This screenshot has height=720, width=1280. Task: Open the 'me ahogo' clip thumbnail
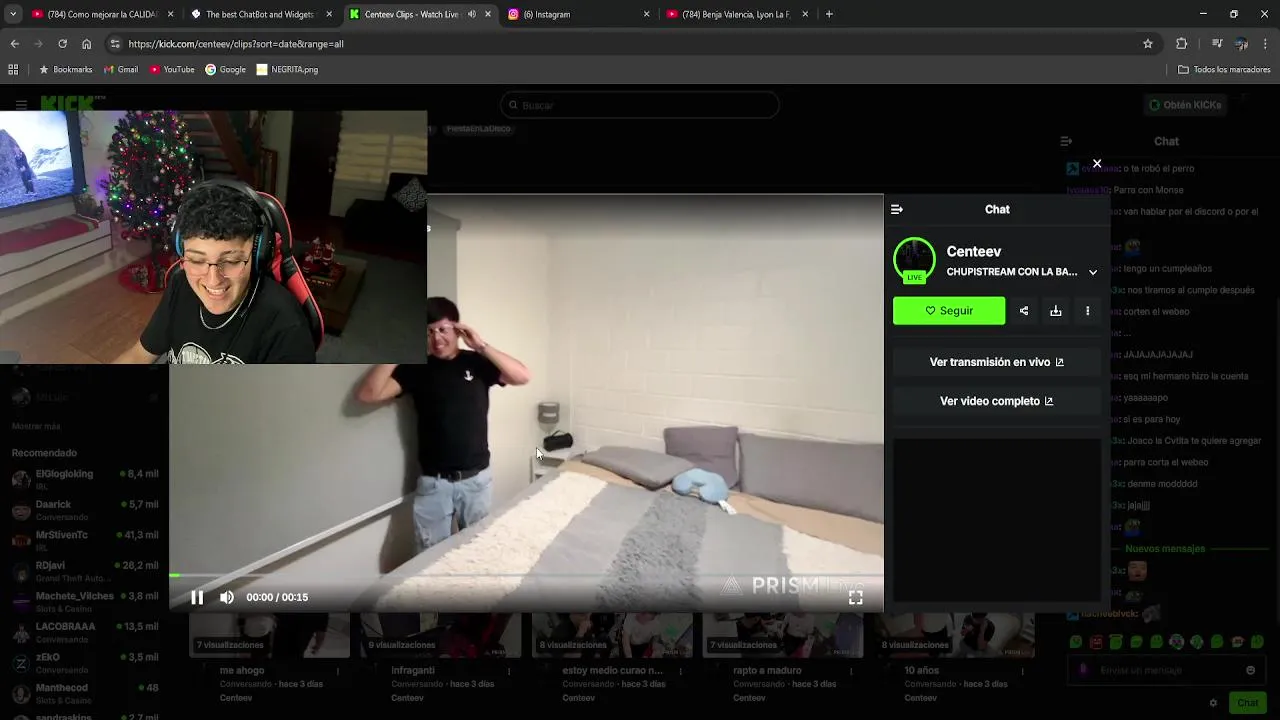coord(270,634)
